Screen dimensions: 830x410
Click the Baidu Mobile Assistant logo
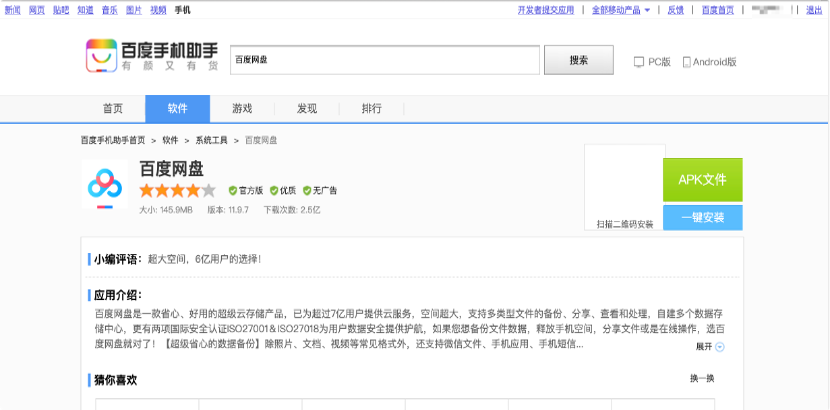point(152,56)
